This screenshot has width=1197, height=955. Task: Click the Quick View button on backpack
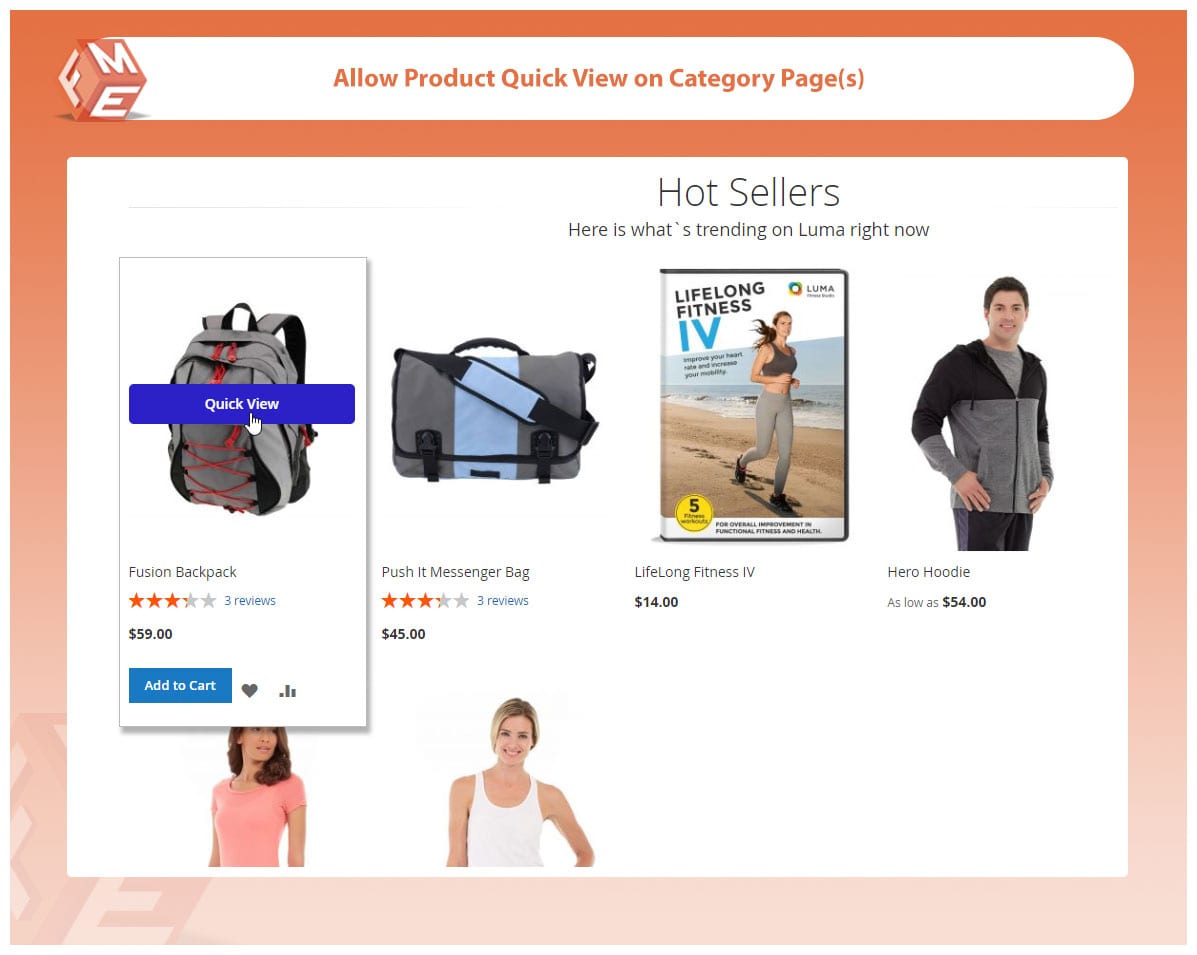(x=241, y=404)
